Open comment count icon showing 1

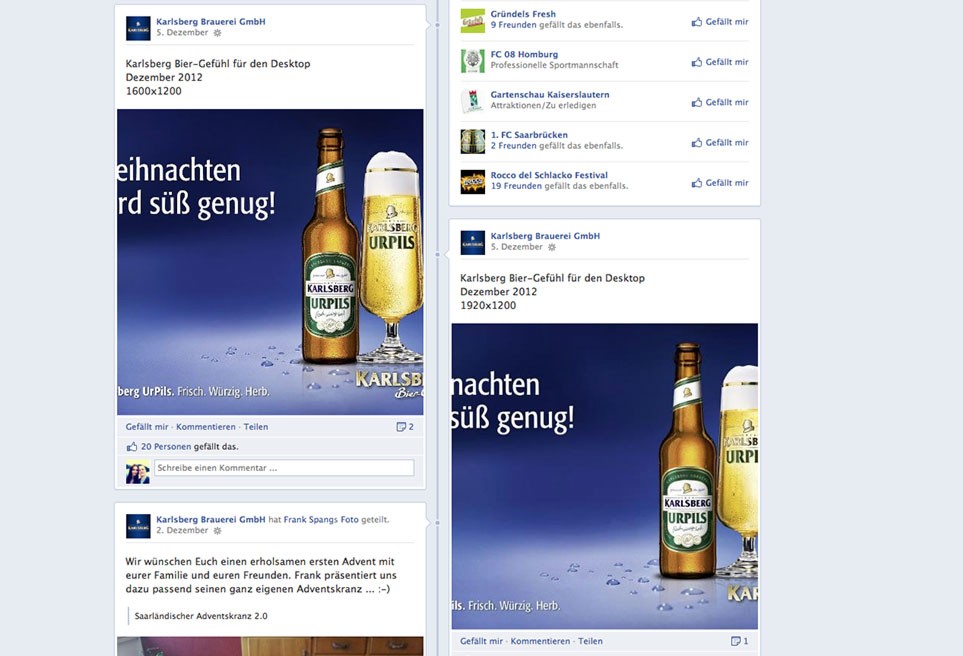click(735, 641)
